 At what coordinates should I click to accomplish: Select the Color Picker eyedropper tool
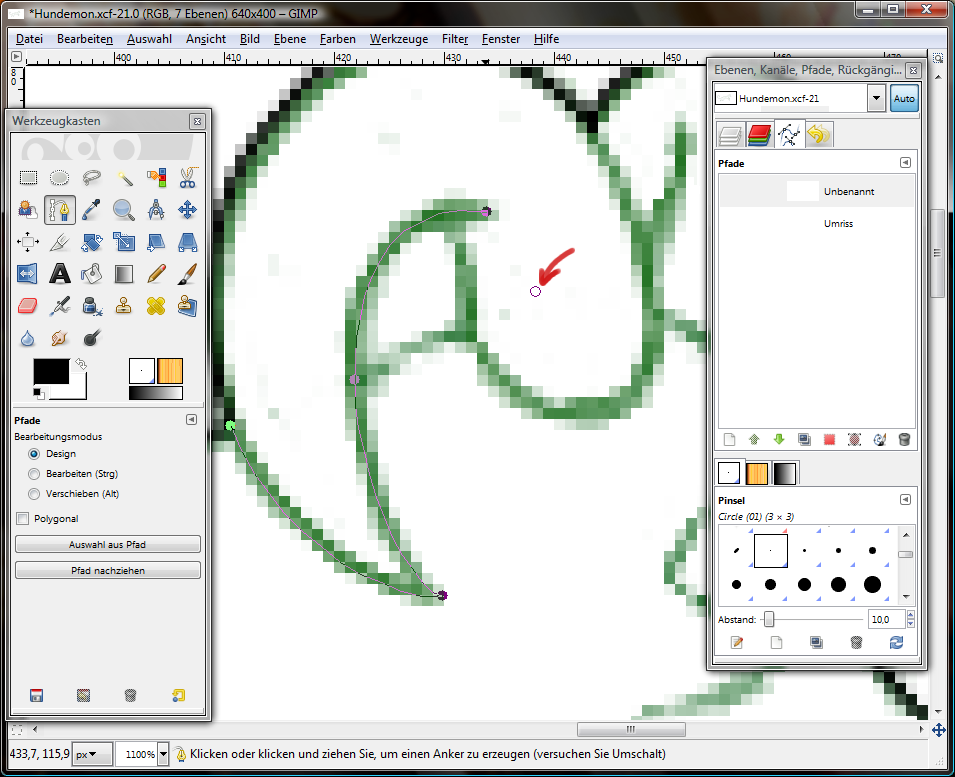tap(91, 210)
